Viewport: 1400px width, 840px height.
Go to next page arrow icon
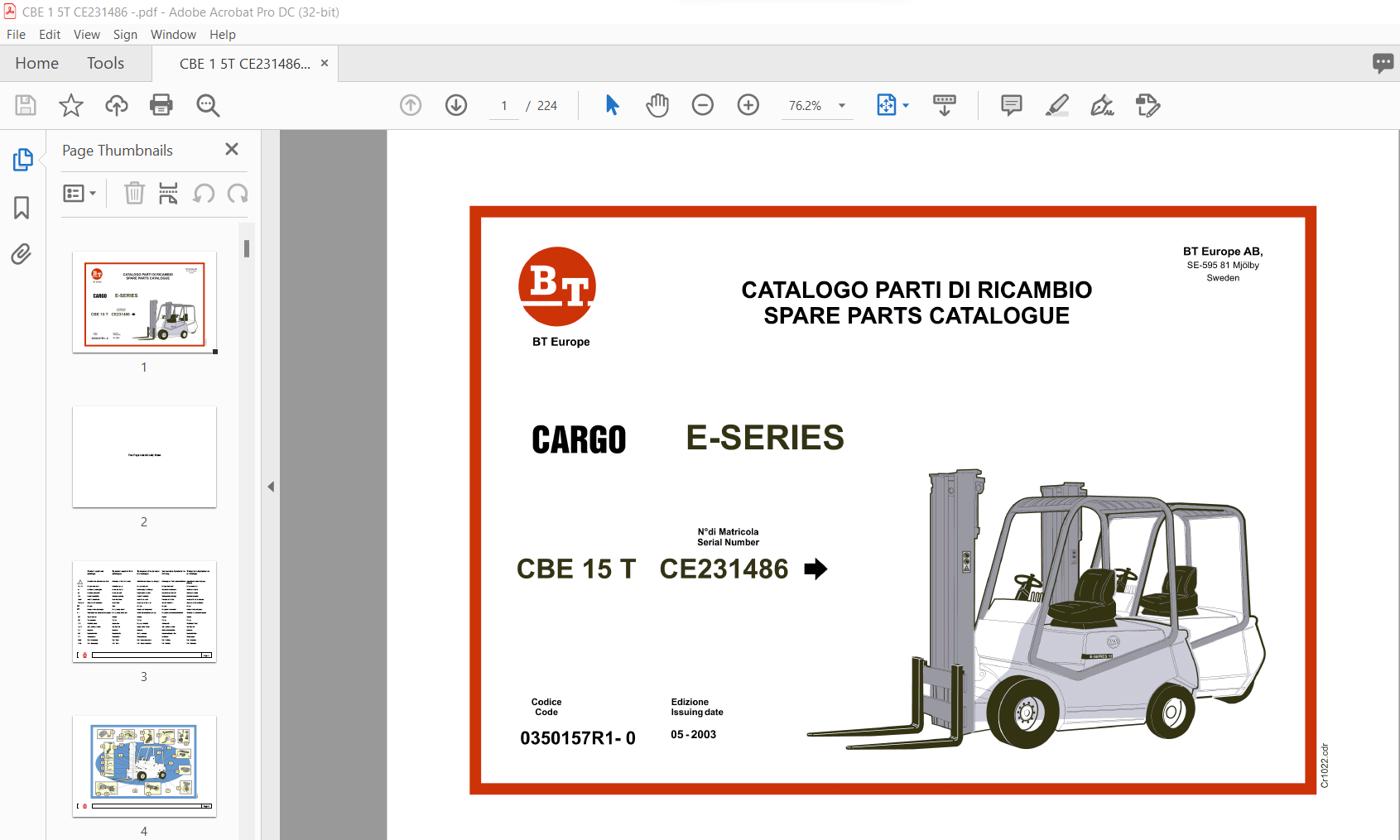(x=456, y=105)
